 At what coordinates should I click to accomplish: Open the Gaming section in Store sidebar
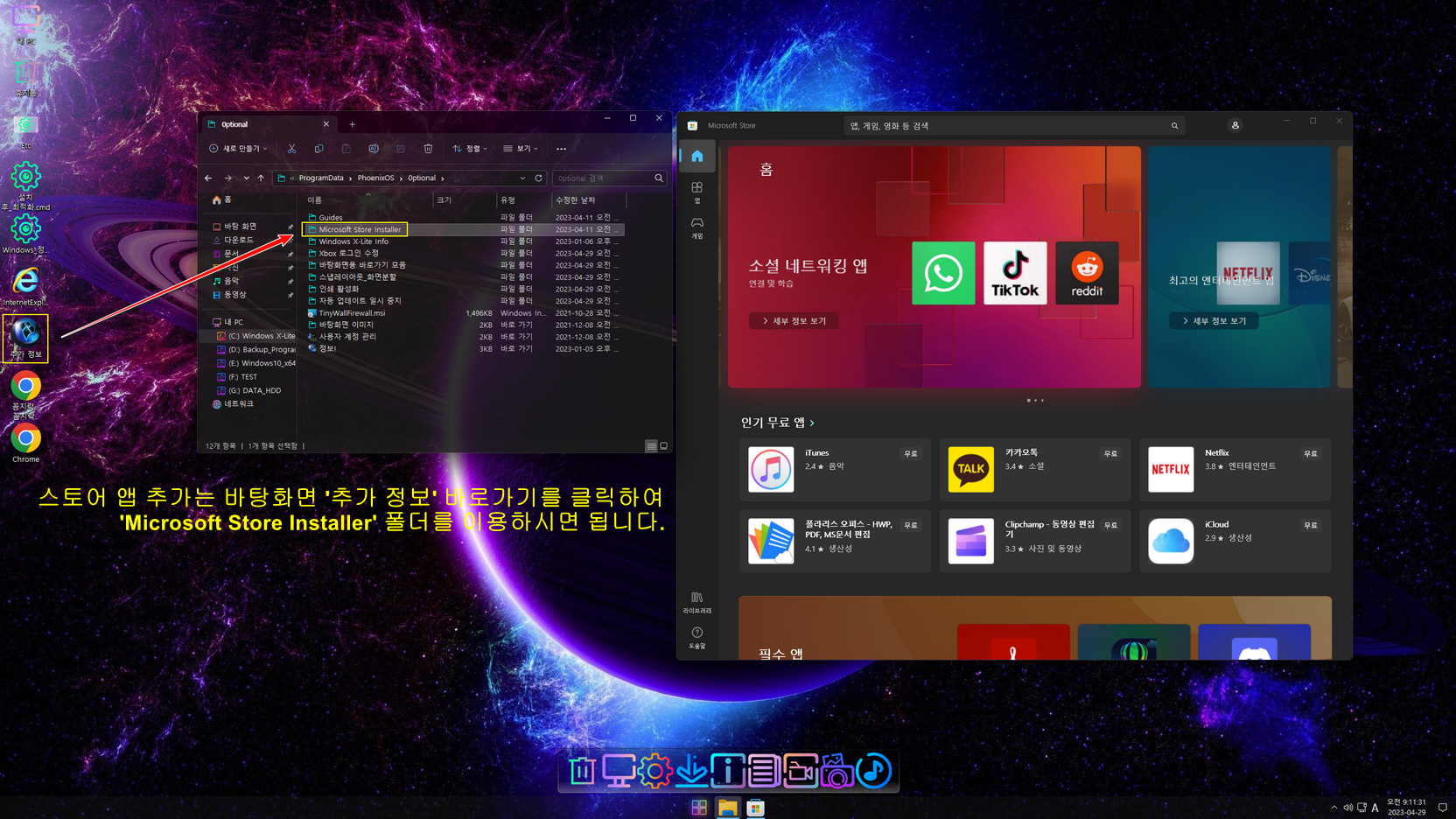pyautogui.click(x=697, y=227)
